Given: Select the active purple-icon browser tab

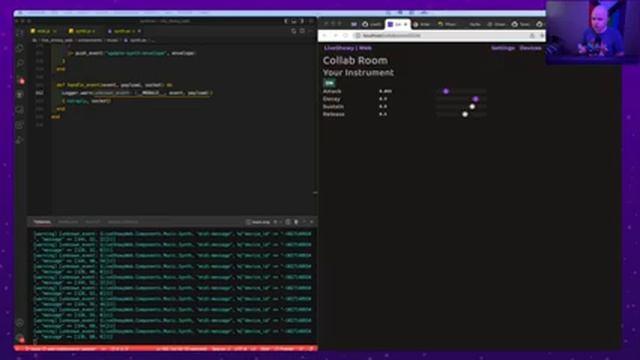Looking at the screenshot, I should [398, 24].
